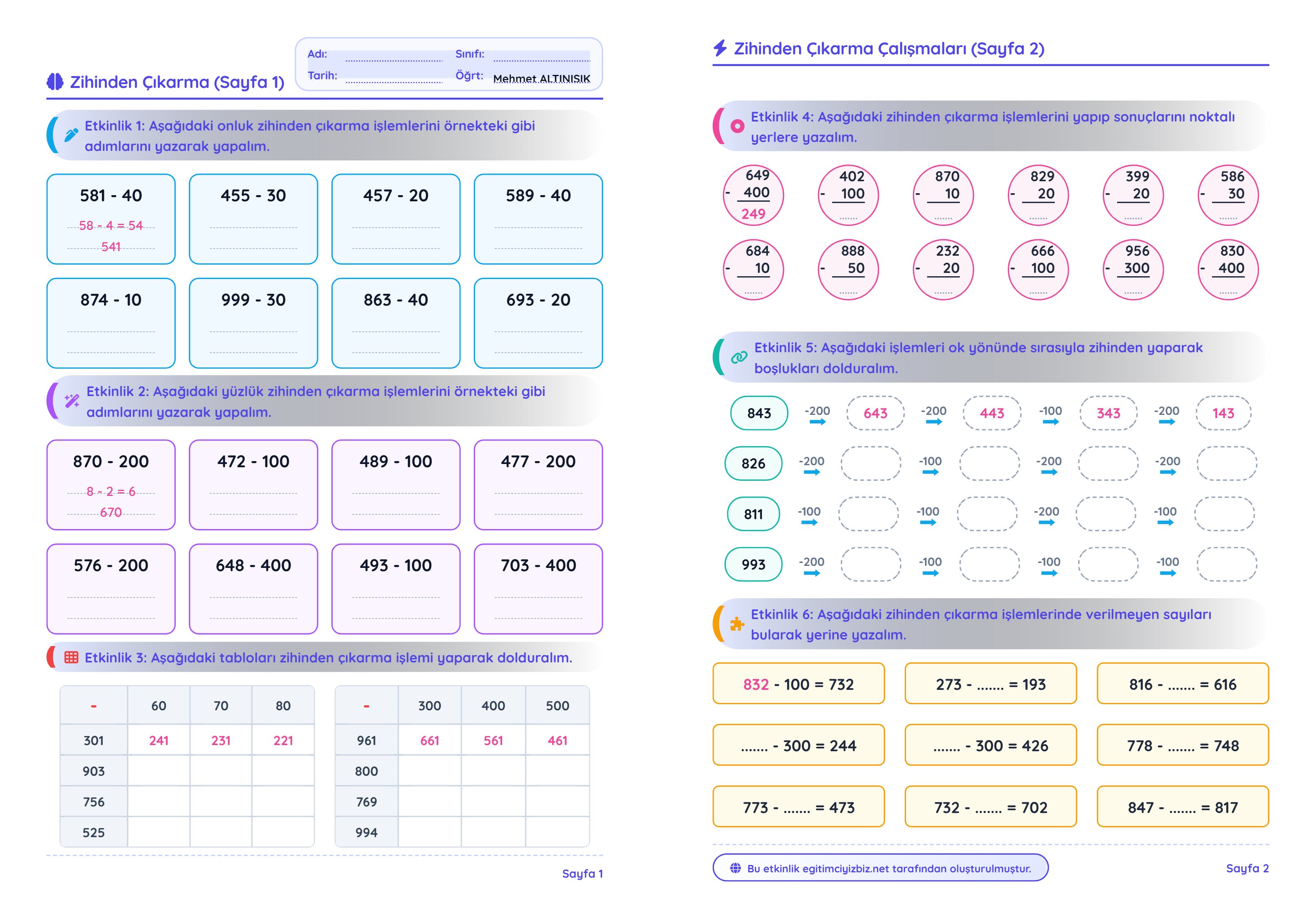
Task: Click the 870 minus 10 pink circle
Action: (944, 195)
